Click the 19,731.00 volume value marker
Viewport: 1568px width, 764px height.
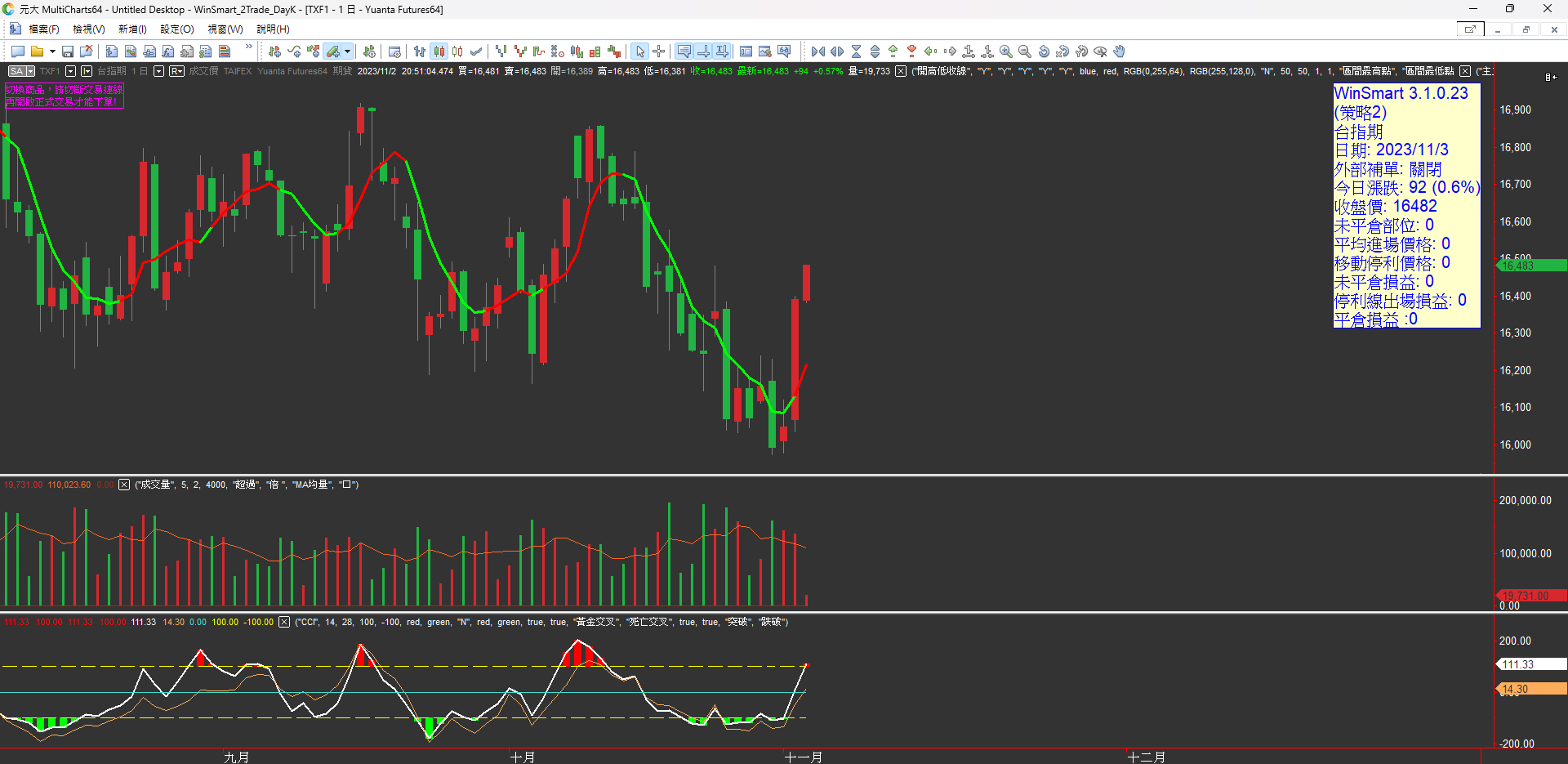pyautogui.click(x=1530, y=596)
